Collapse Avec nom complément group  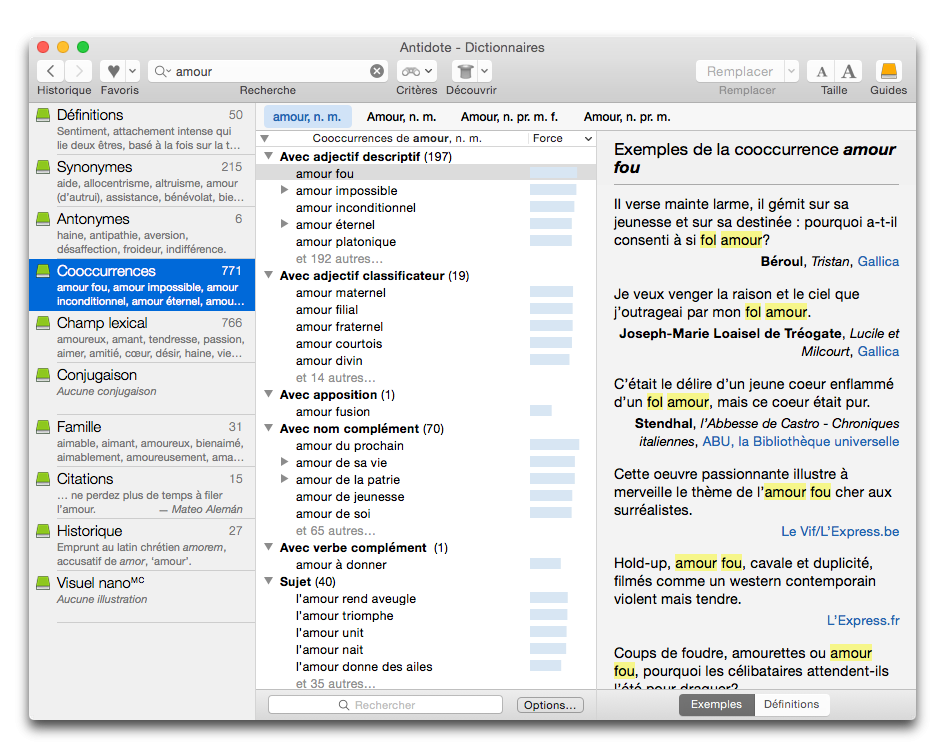click(269, 428)
